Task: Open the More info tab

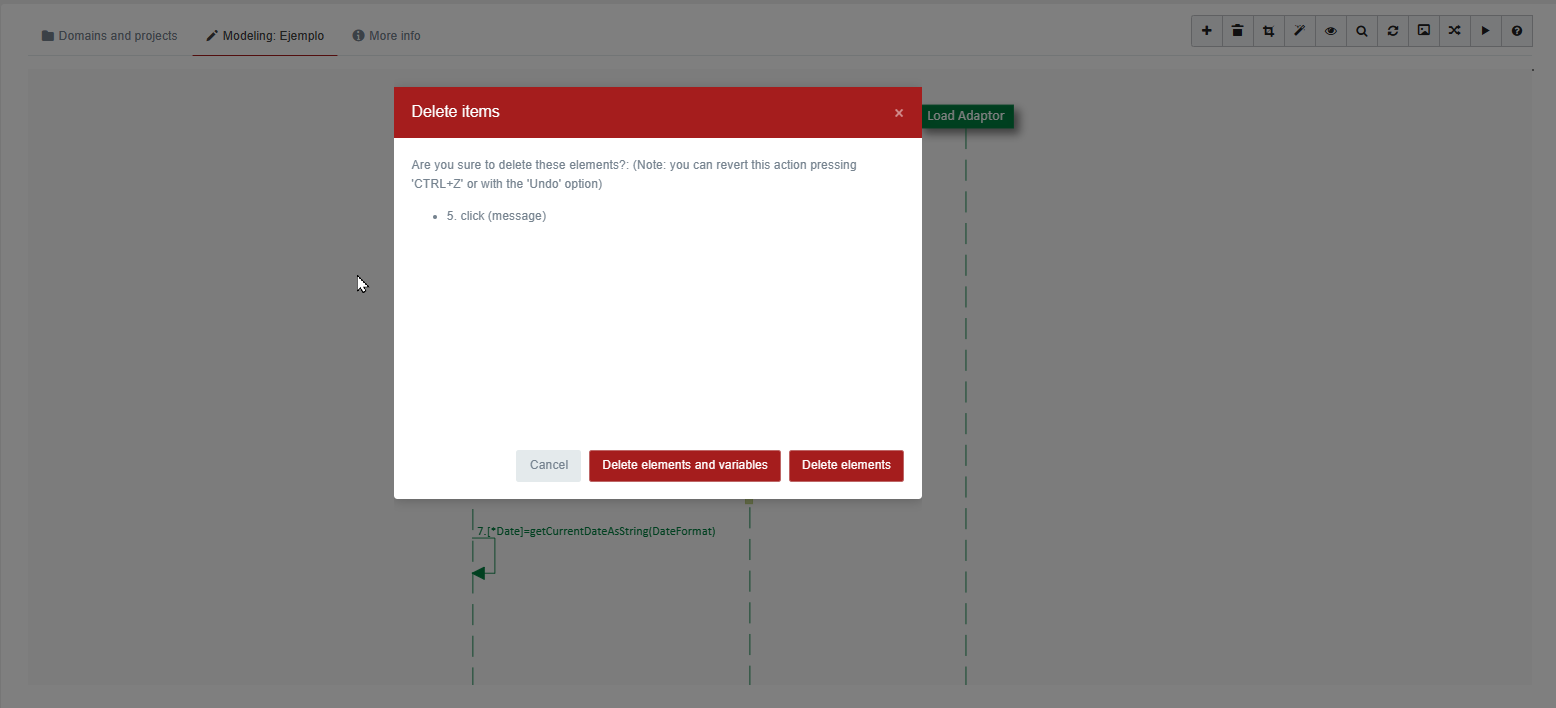Action: click(x=387, y=36)
